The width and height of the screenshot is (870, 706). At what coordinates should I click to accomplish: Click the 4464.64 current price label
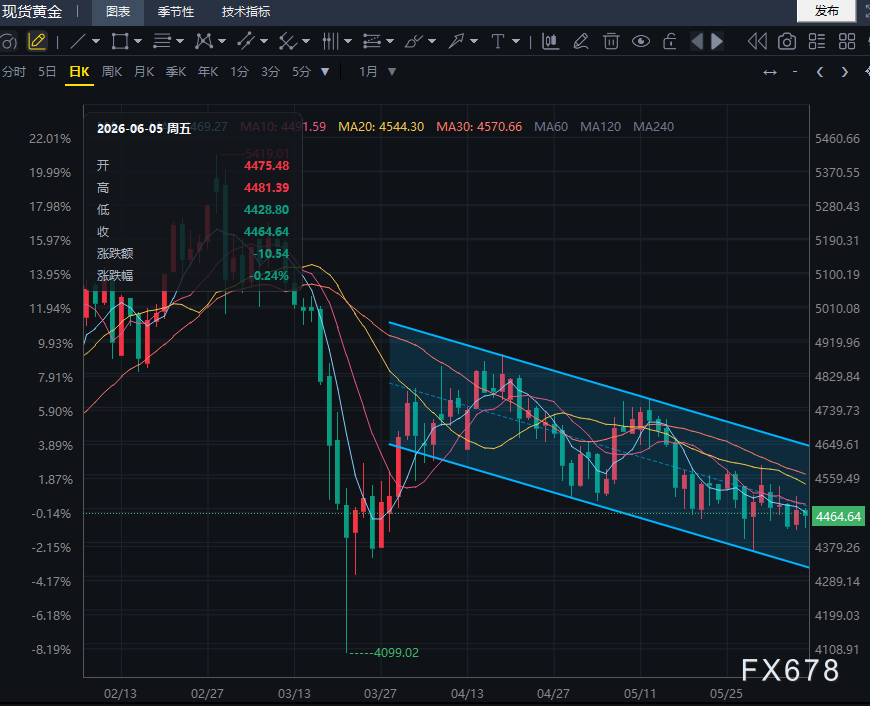click(x=838, y=517)
